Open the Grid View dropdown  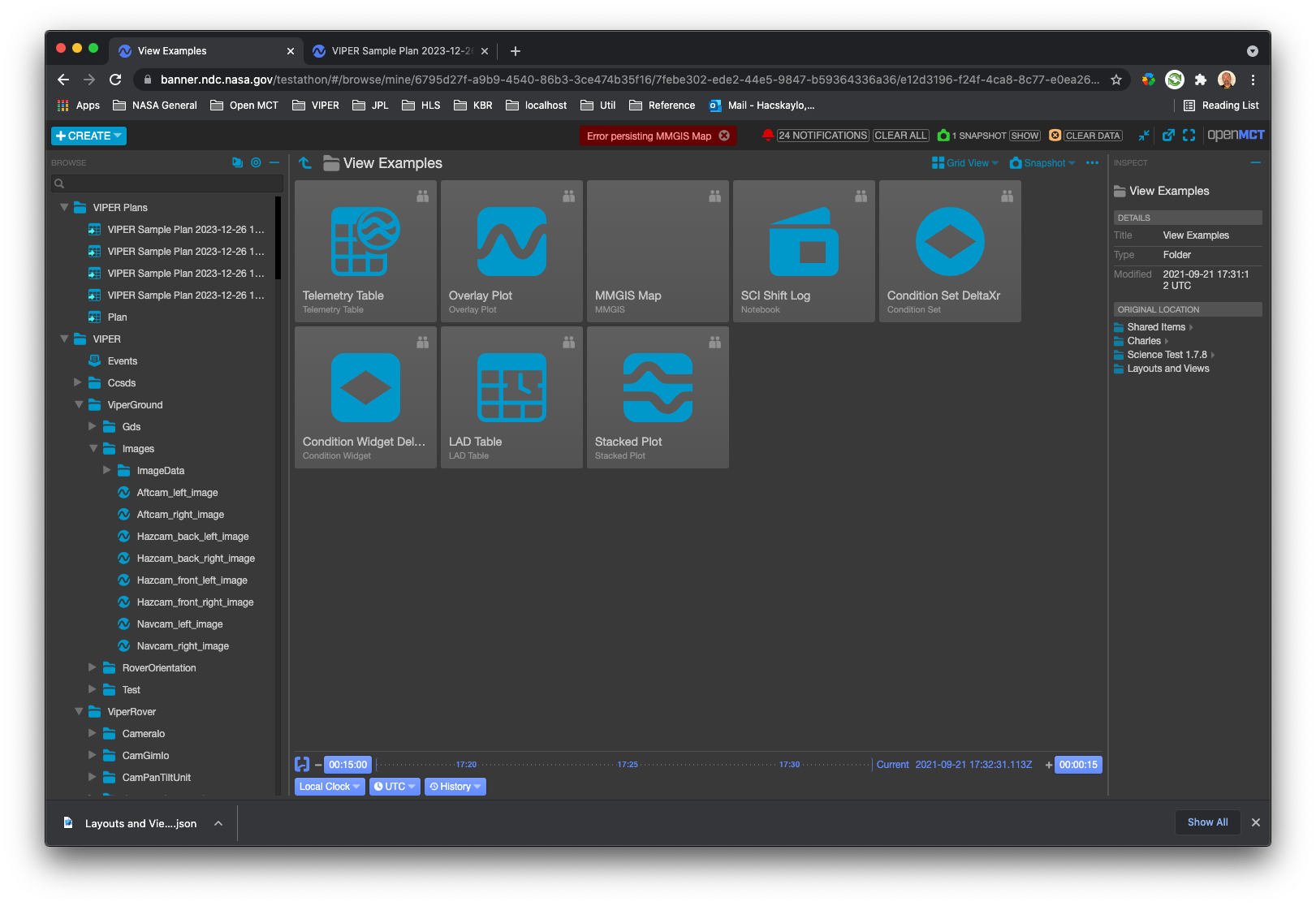coord(964,162)
